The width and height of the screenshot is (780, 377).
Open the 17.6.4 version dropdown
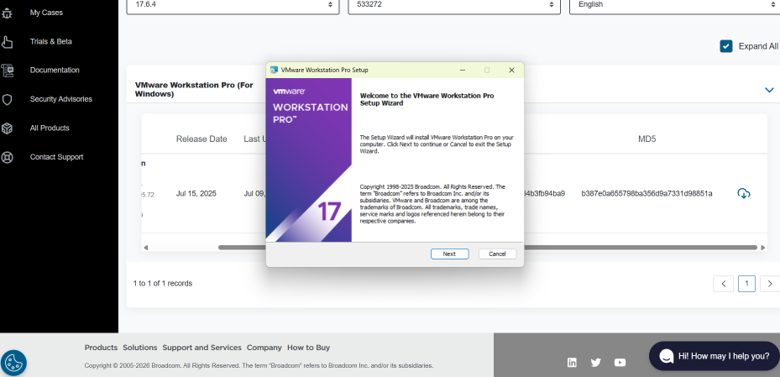point(233,5)
